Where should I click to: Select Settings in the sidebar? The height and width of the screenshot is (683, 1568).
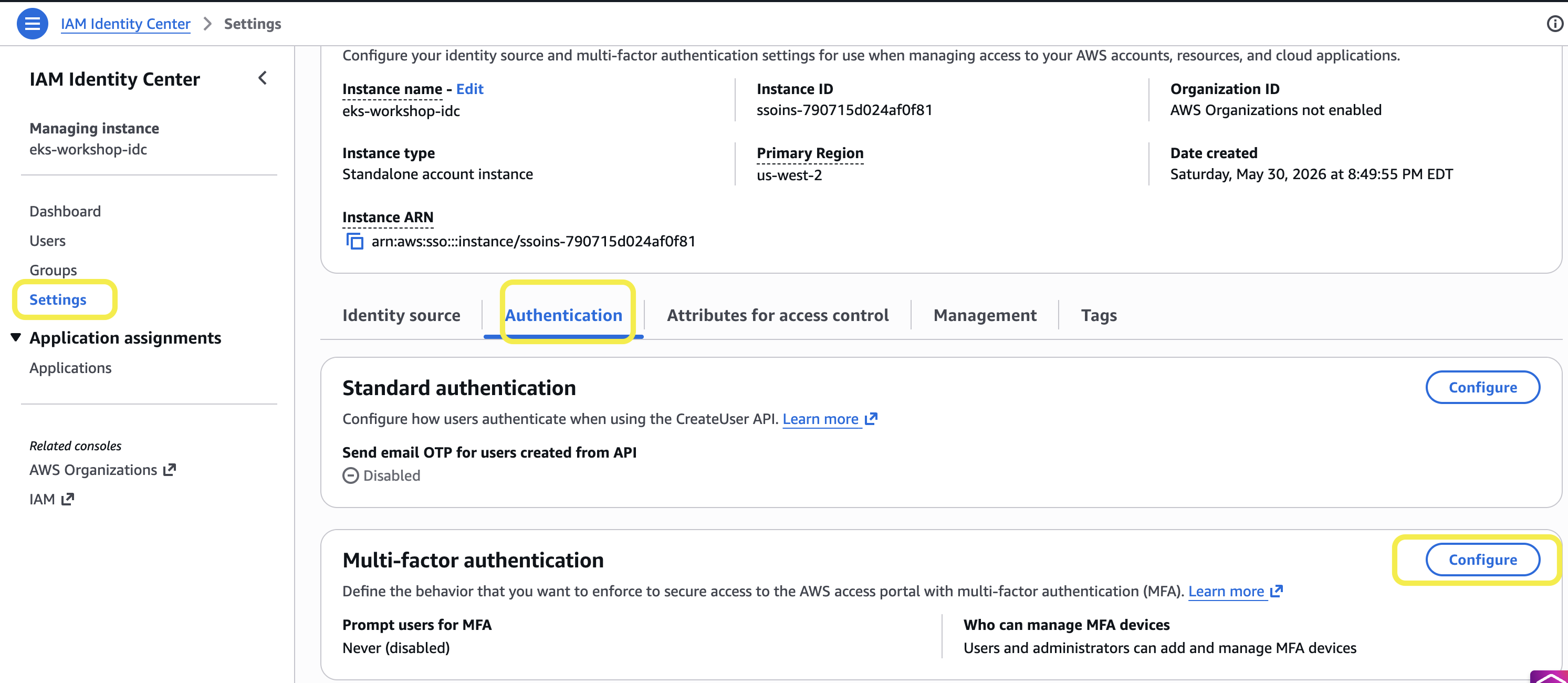point(58,299)
